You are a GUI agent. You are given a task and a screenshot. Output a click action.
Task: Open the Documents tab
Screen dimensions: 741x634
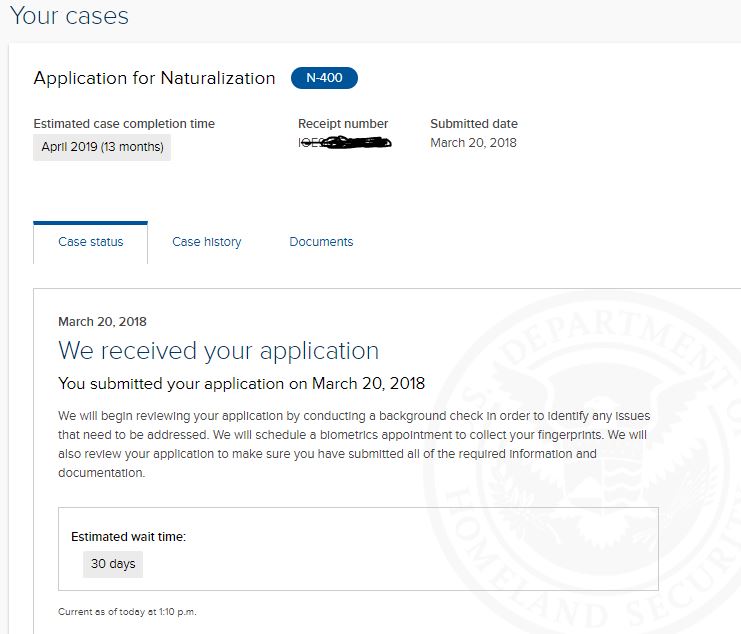tap(321, 242)
